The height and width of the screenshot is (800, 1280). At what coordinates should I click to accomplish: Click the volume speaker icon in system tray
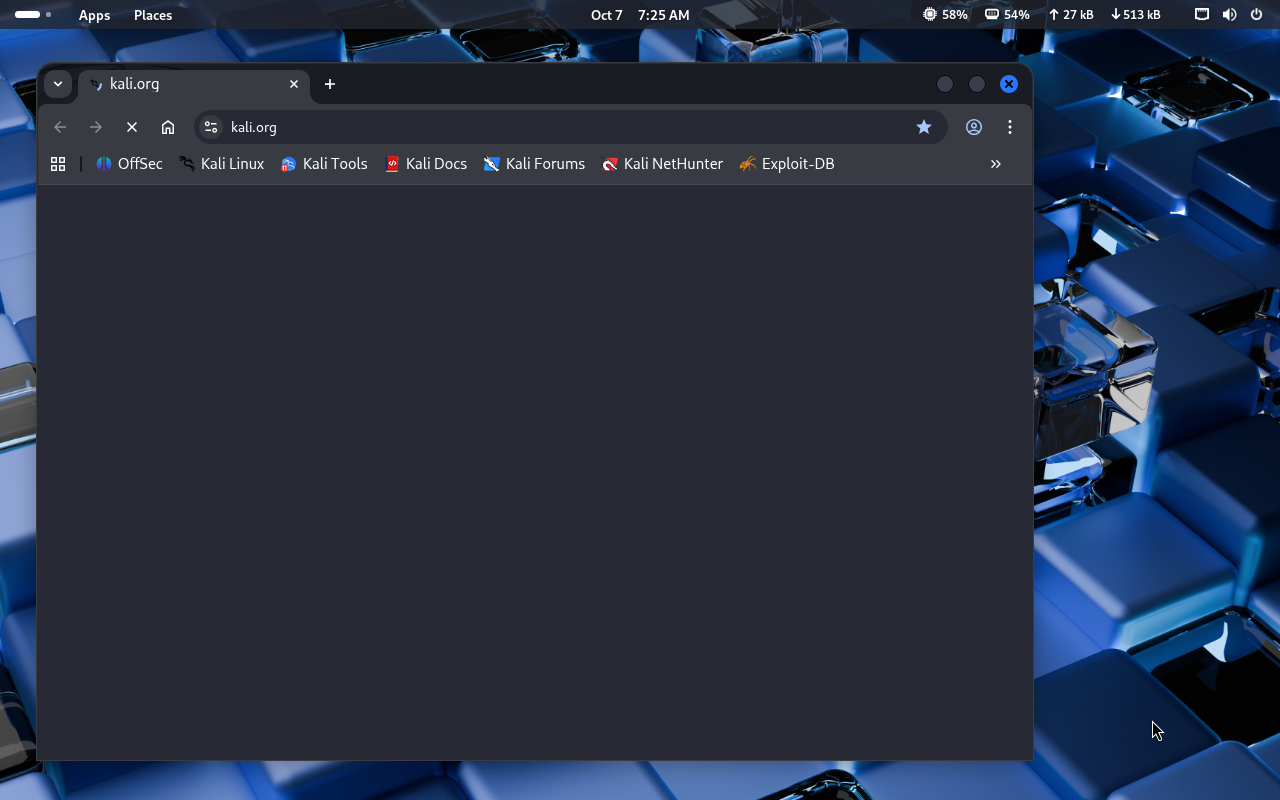click(1229, 15)
